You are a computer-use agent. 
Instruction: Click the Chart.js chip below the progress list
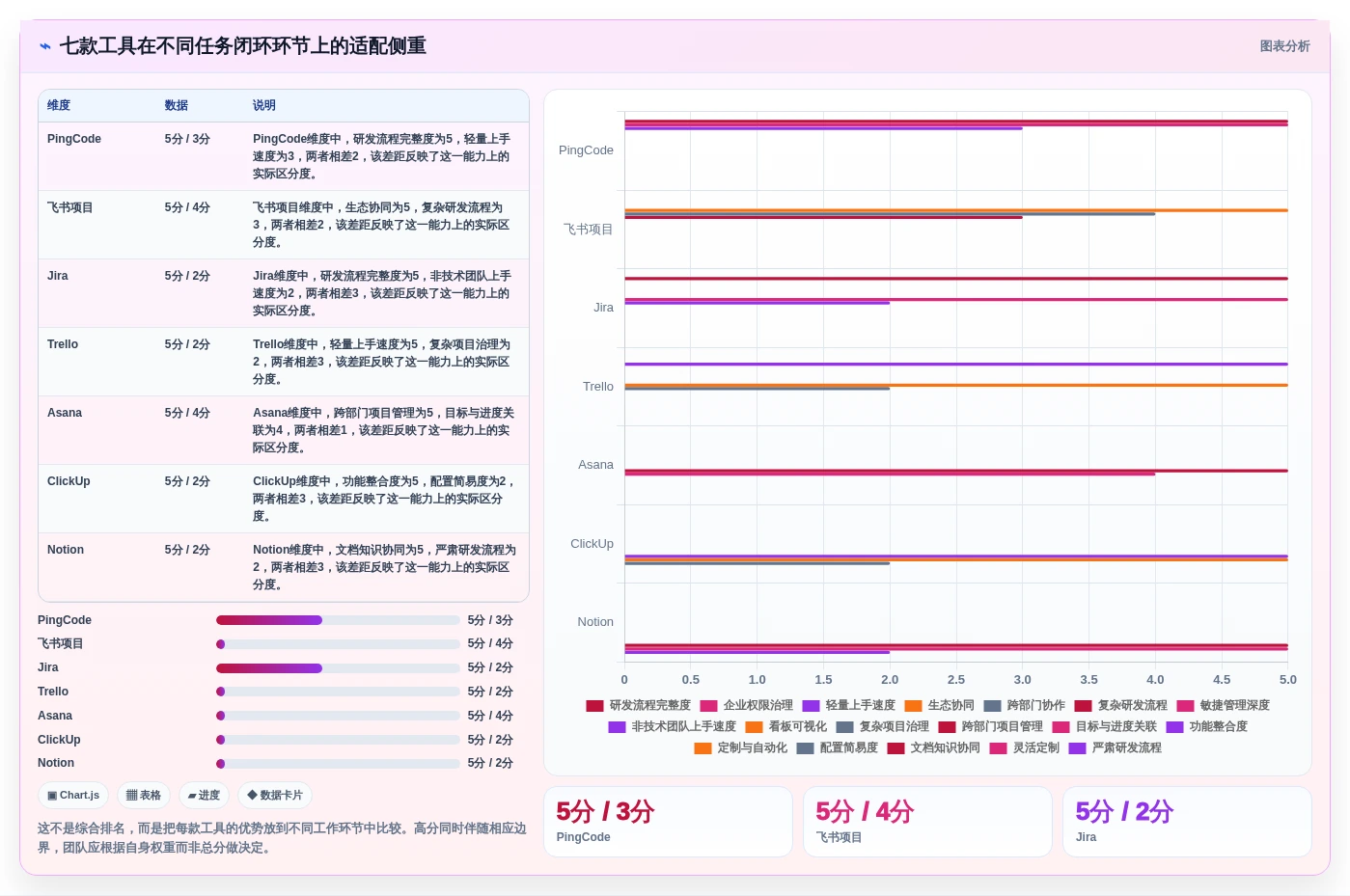[x=73, y=796]
